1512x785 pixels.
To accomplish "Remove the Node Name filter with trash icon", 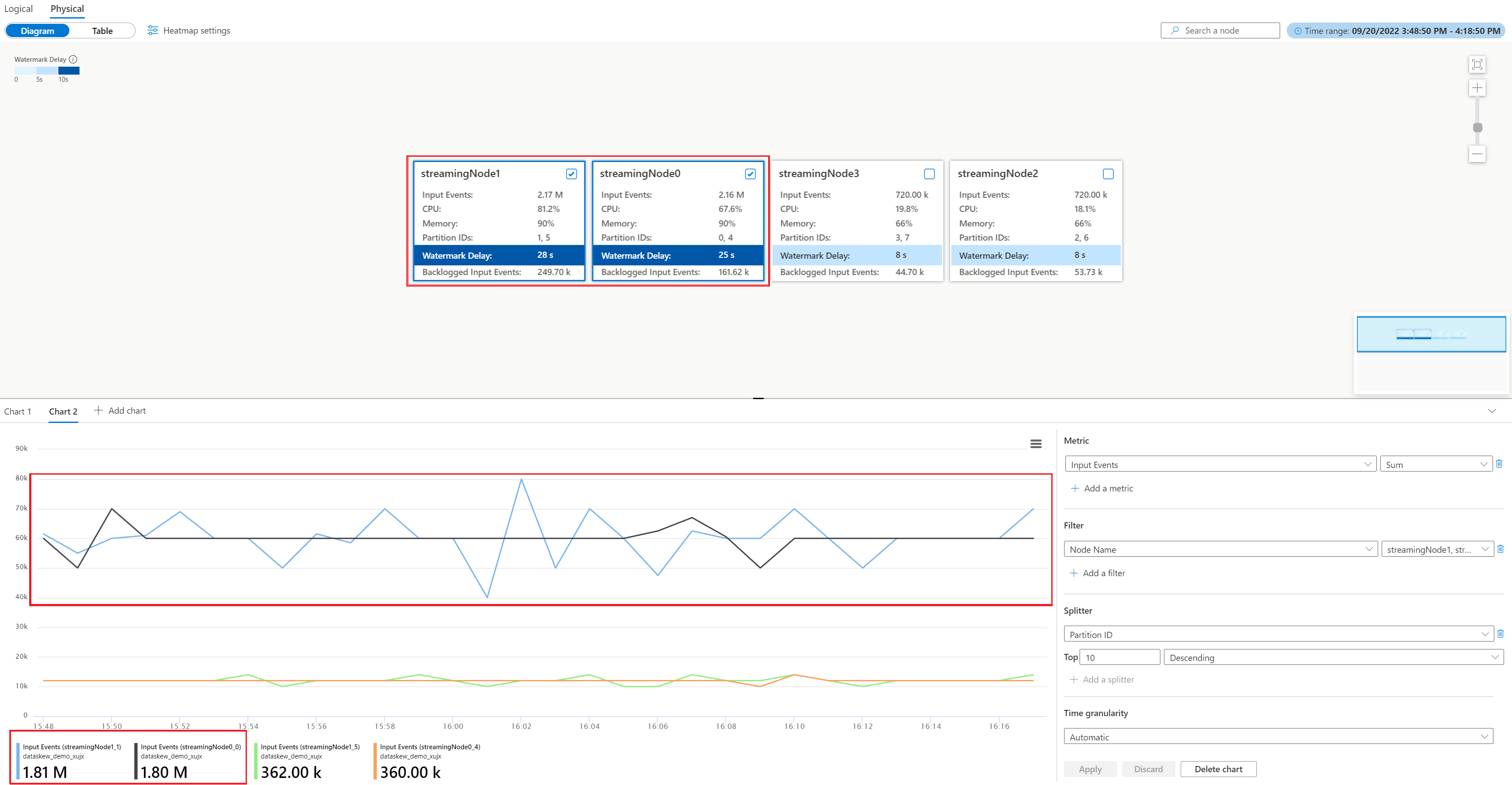I will 1500,549.
